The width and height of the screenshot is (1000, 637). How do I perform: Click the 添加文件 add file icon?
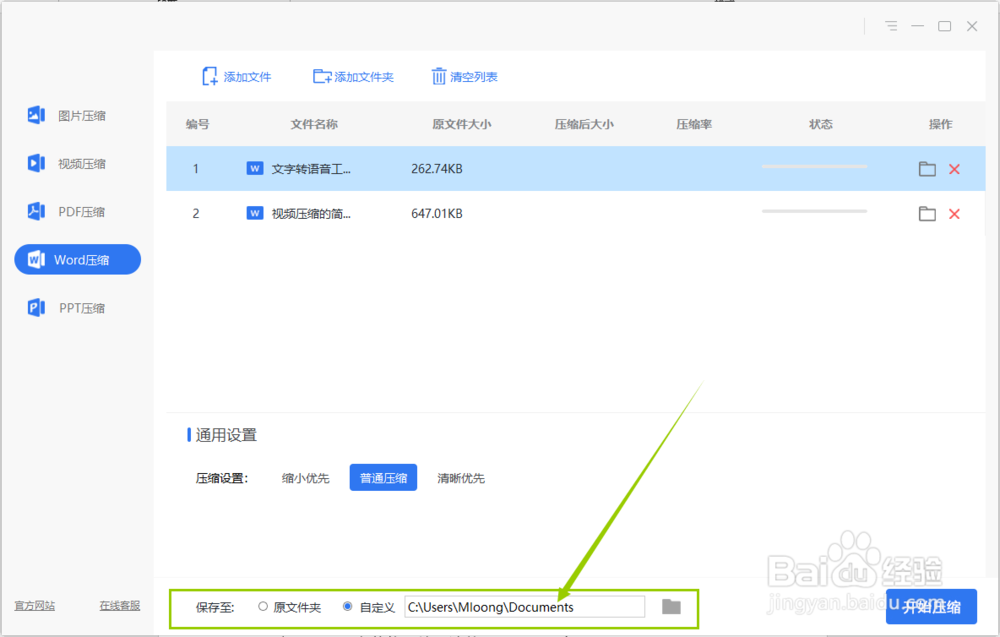pyautogui.click(x=210, y=76)
